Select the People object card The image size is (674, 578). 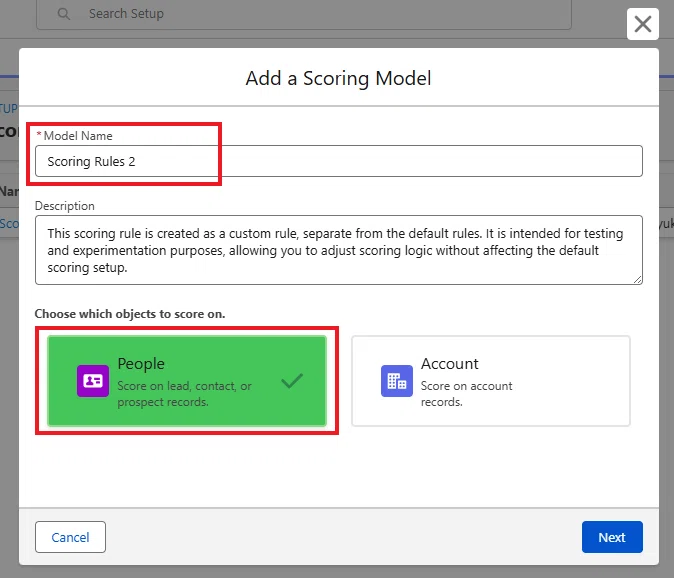187,381
